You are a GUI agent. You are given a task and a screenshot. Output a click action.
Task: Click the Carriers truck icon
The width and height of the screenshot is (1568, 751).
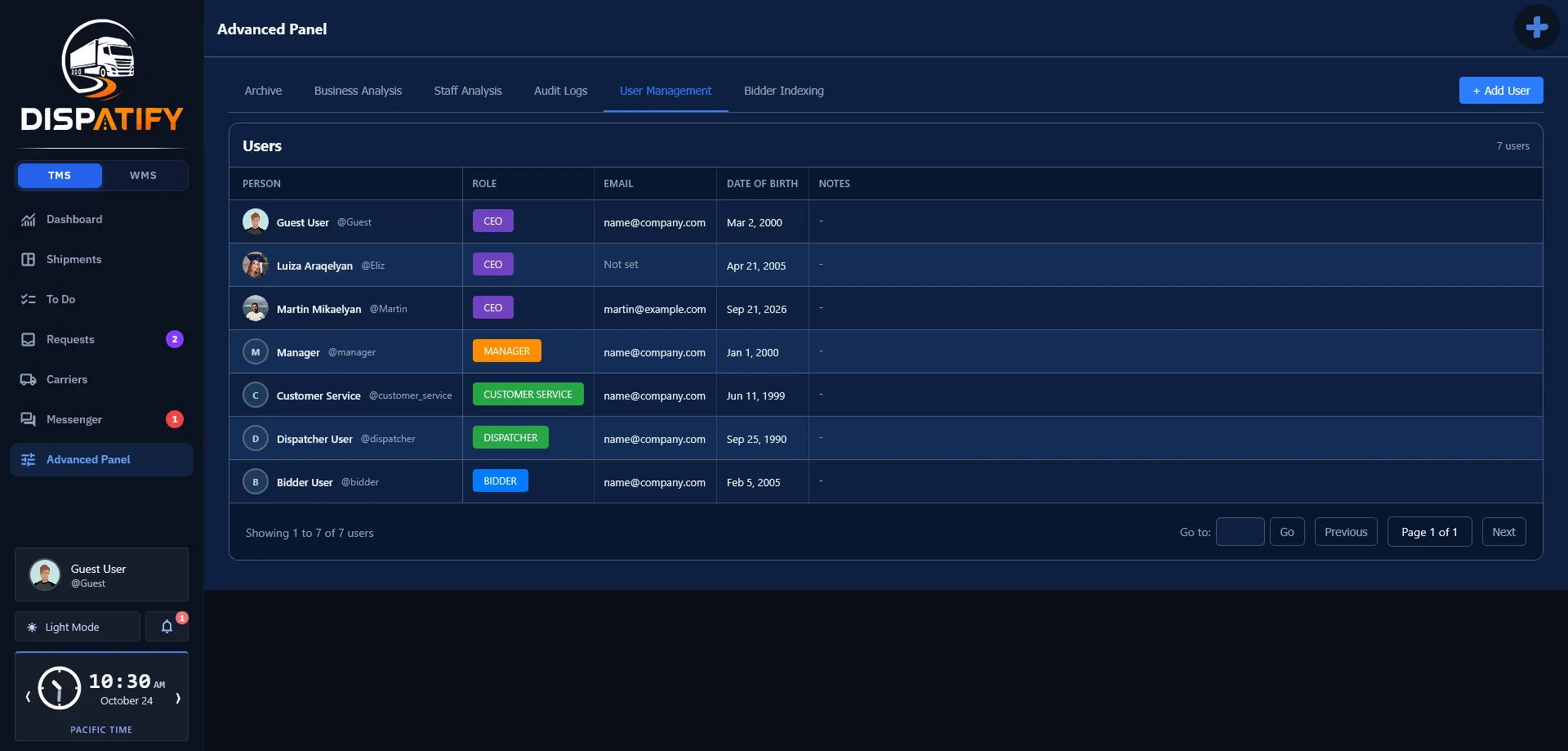tap(29, 380)
